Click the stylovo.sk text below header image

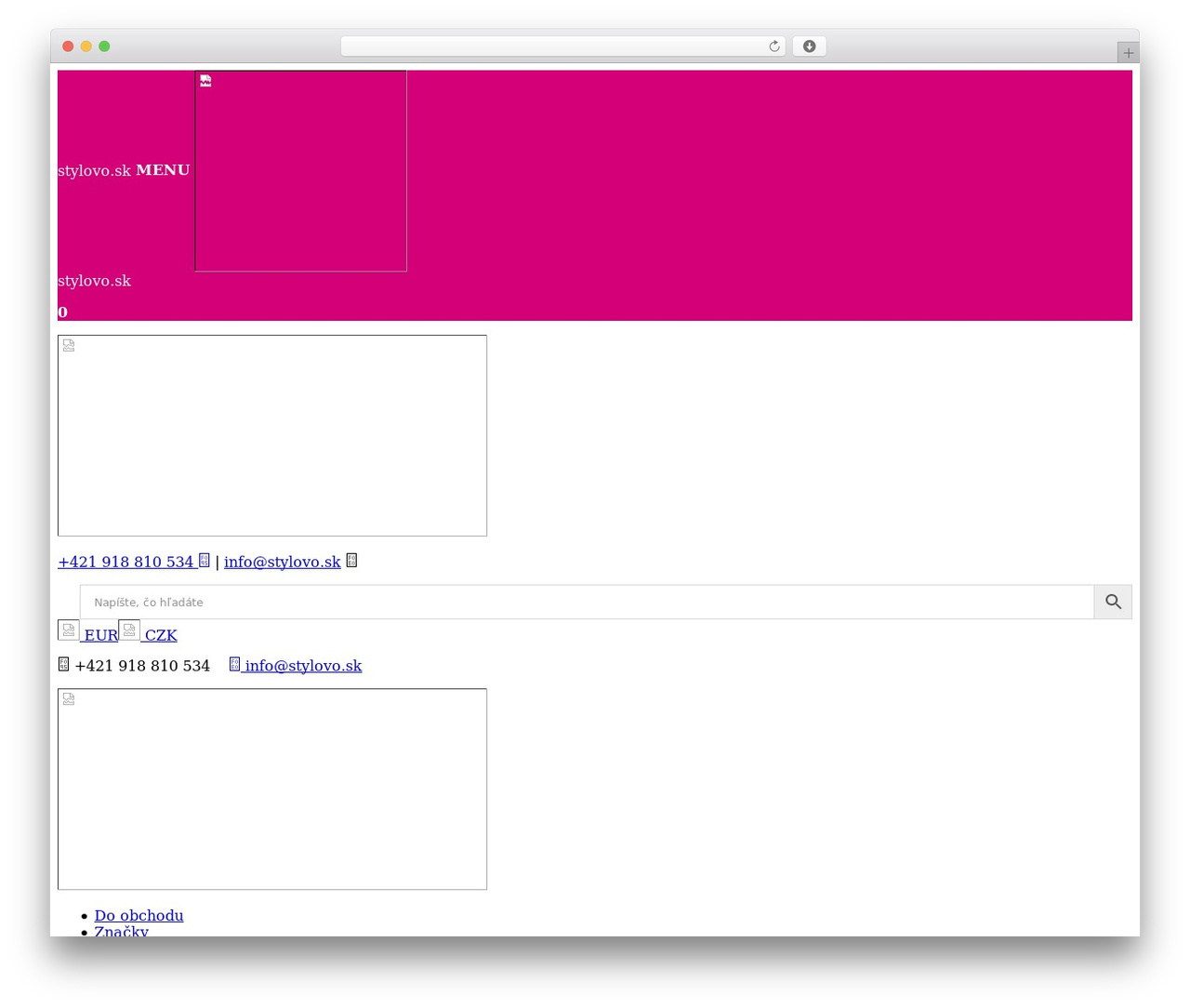tap(94, 281)
